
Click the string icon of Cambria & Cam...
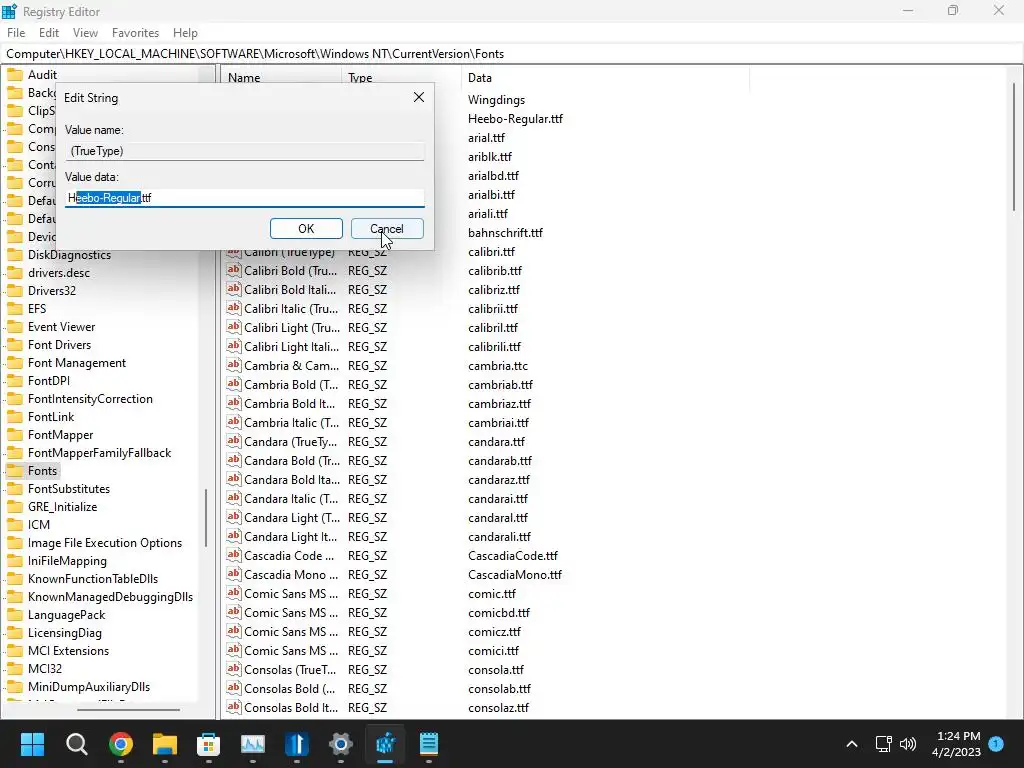click(233, 364)
